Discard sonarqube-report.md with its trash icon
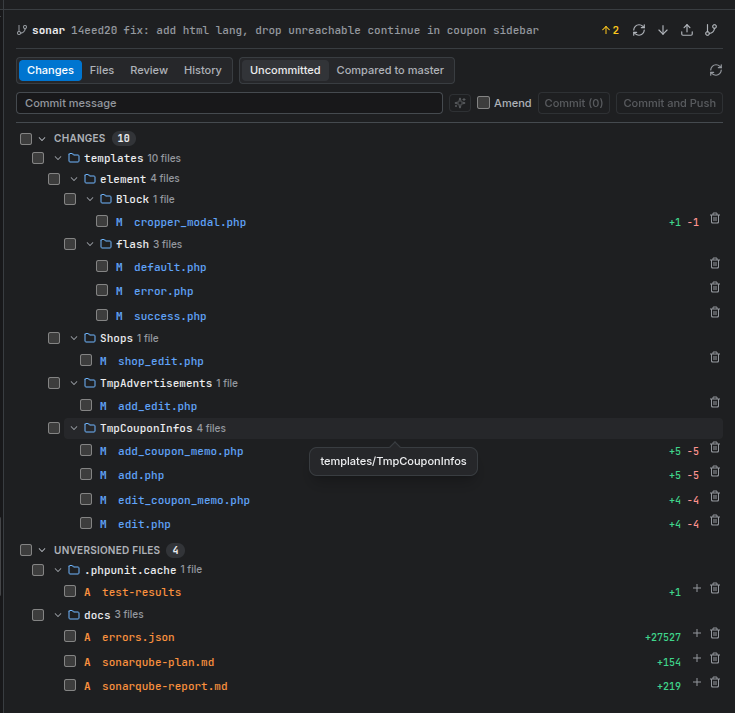The image size is (735, 713). [x=714, y=682]
